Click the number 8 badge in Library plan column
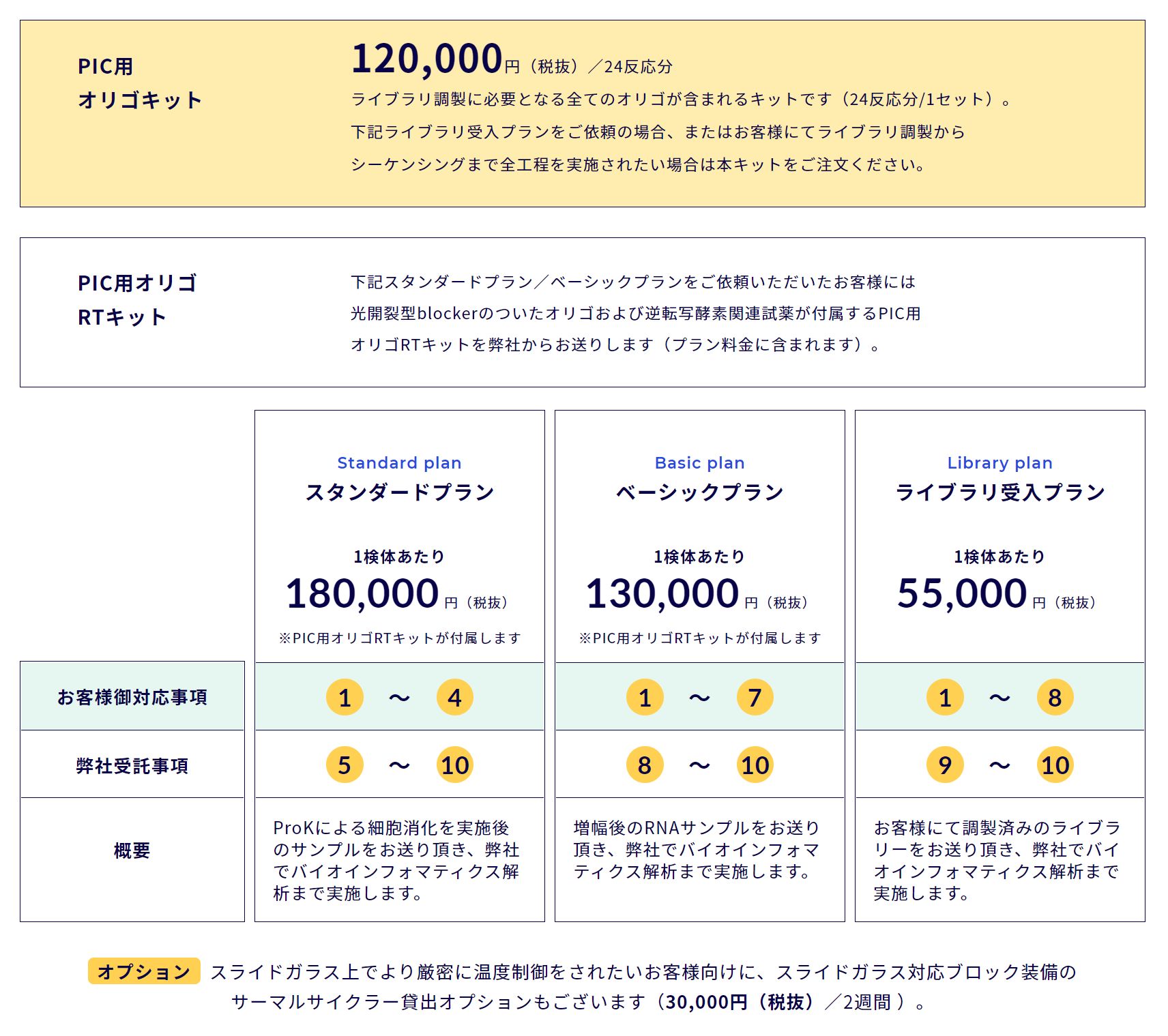Image resolution: width=1168 pixels, height=1036 pixels. [x=1055, y=697]
